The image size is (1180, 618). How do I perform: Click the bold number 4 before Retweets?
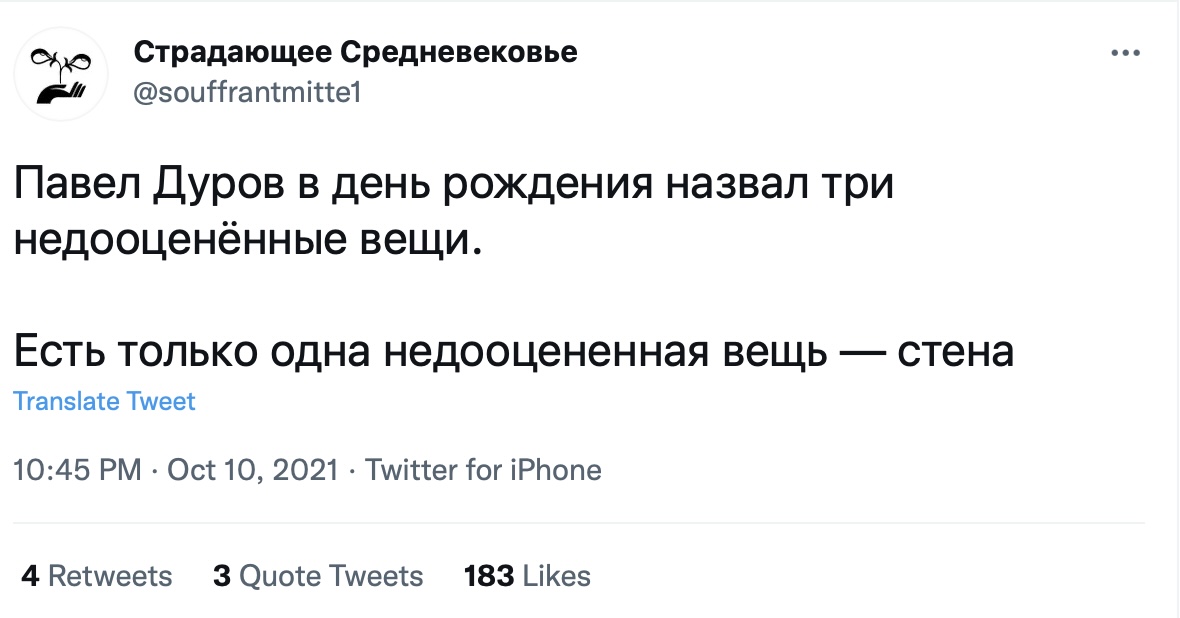(x=30, y=576)
